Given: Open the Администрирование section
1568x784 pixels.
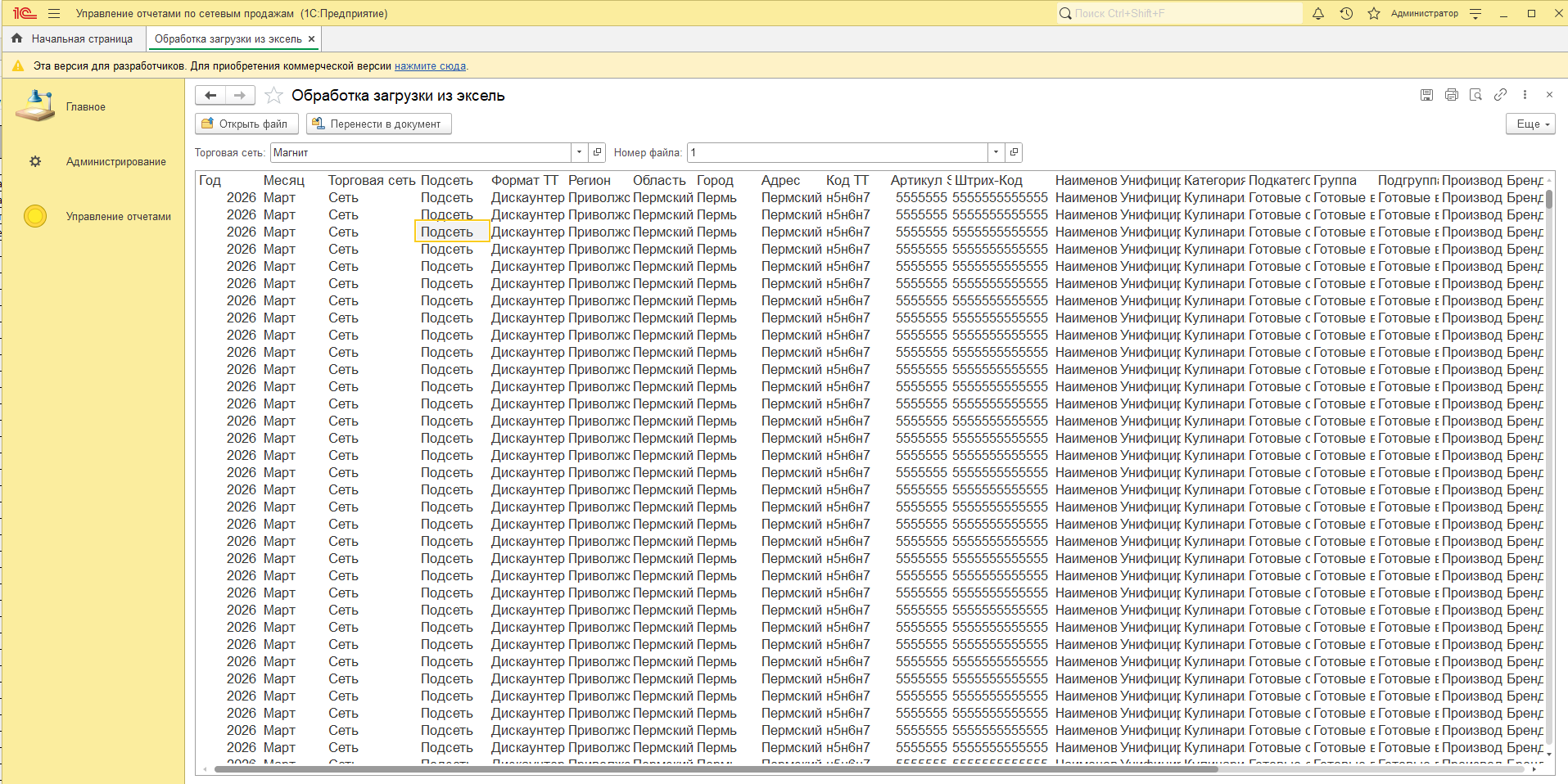Looking at the screenshot, I should click(116, 161).
